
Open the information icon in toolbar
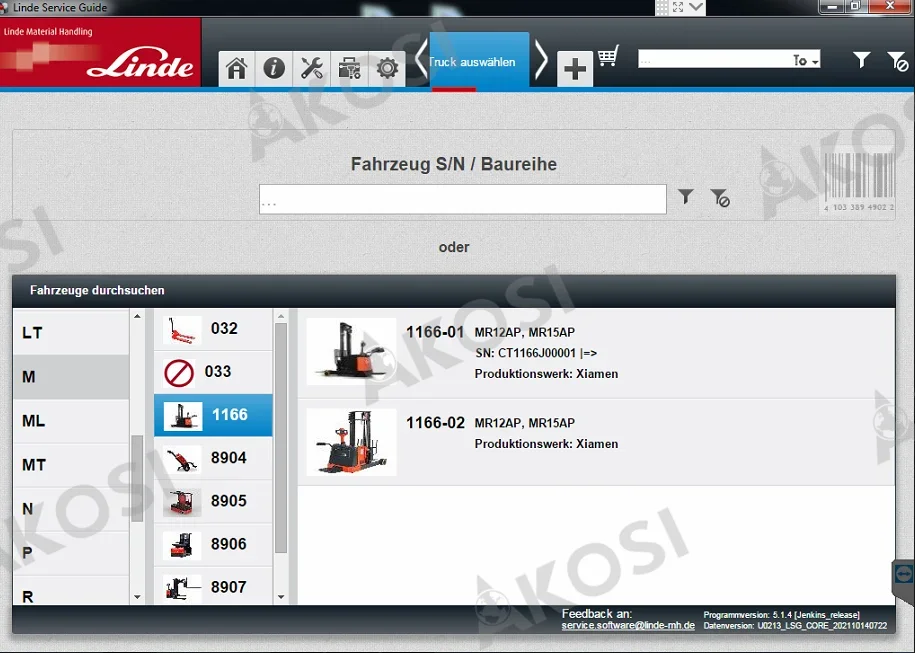274,69
